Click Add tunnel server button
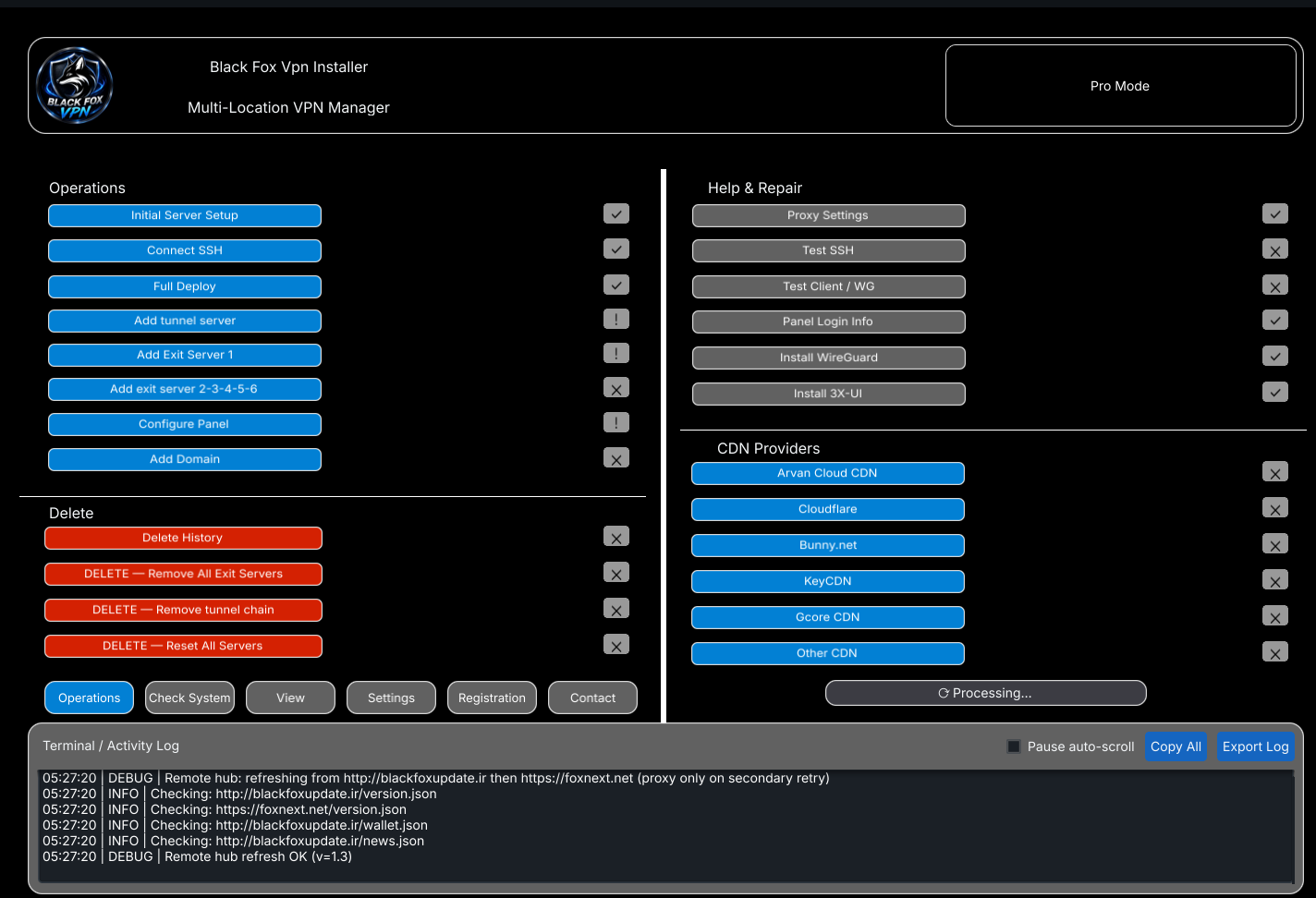Viewport: 1316px width, 898px height. pos(185,321)
